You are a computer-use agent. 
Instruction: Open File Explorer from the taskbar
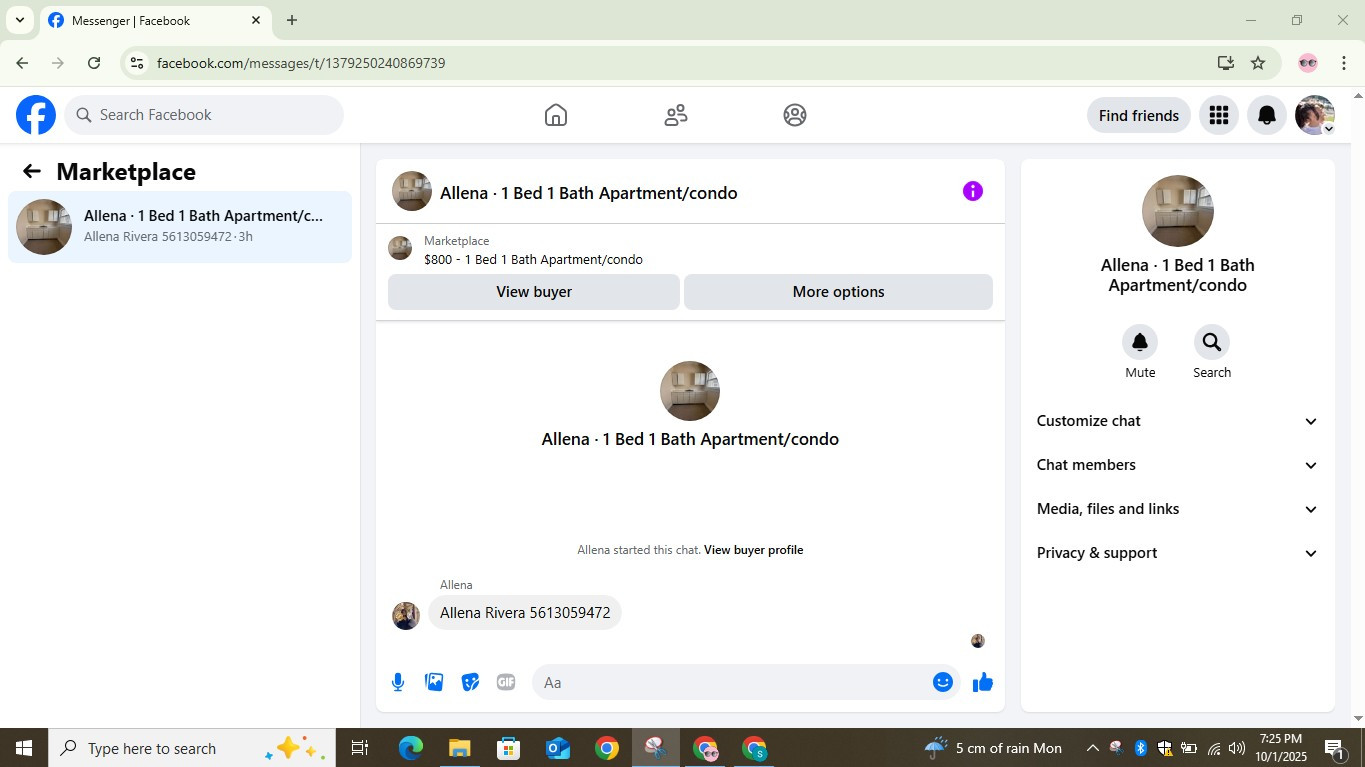(459, 748)
